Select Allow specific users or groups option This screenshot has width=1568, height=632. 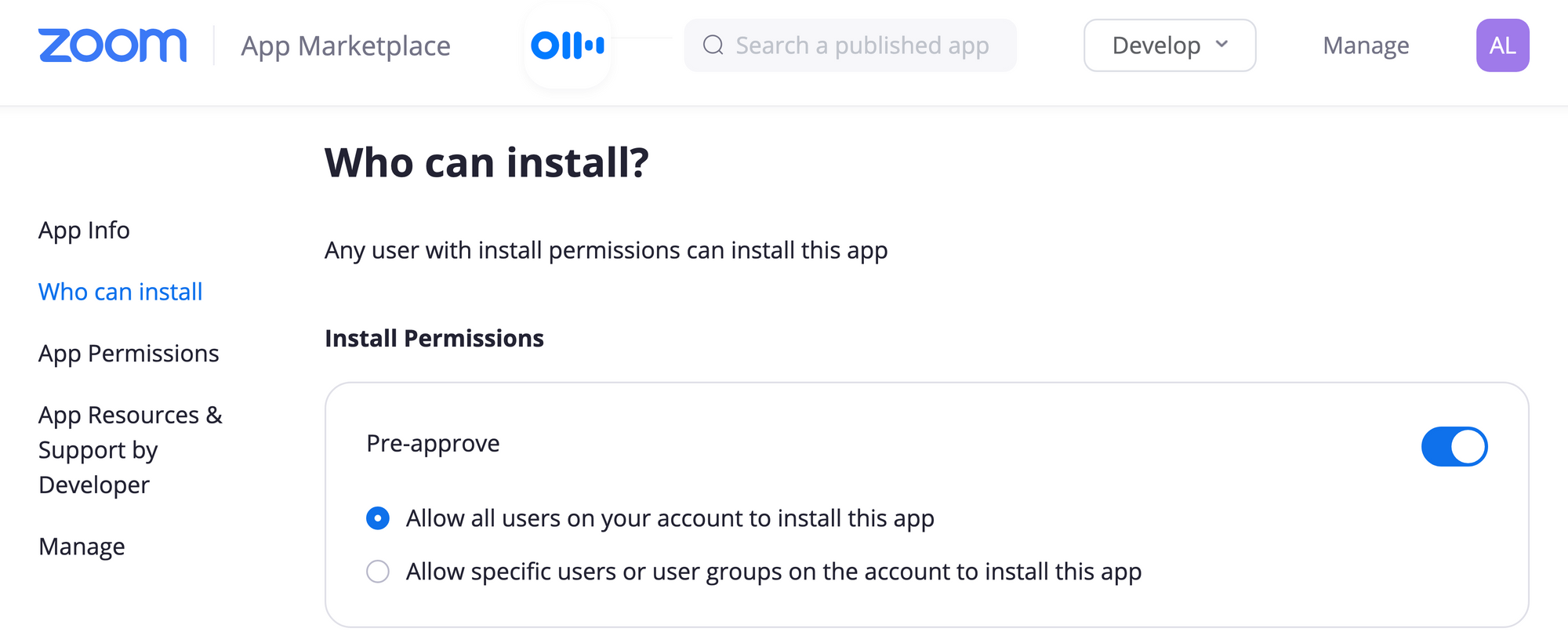(x=378, y=572)
